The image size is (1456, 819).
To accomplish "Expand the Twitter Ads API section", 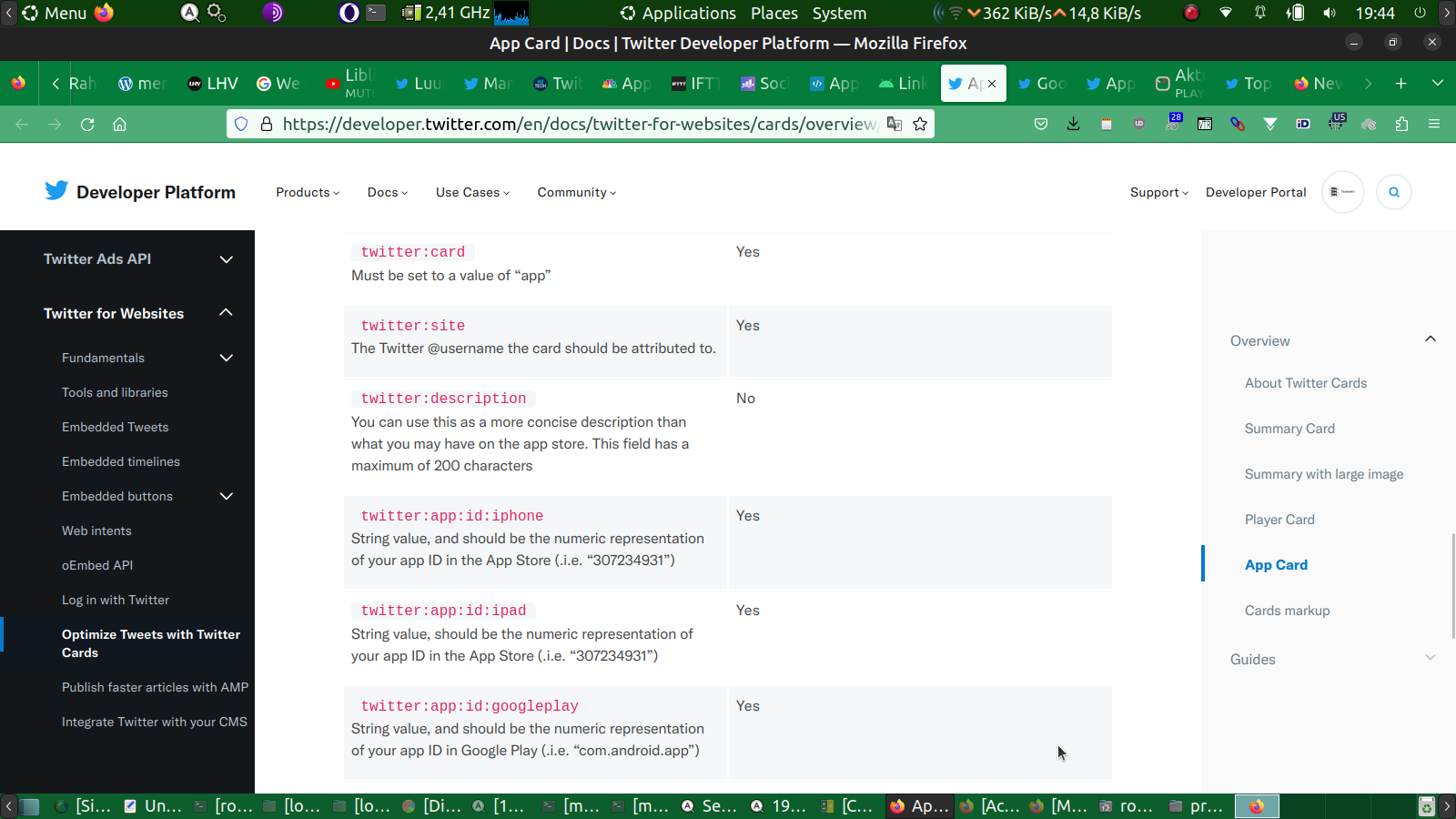I will tap(227, 259).
